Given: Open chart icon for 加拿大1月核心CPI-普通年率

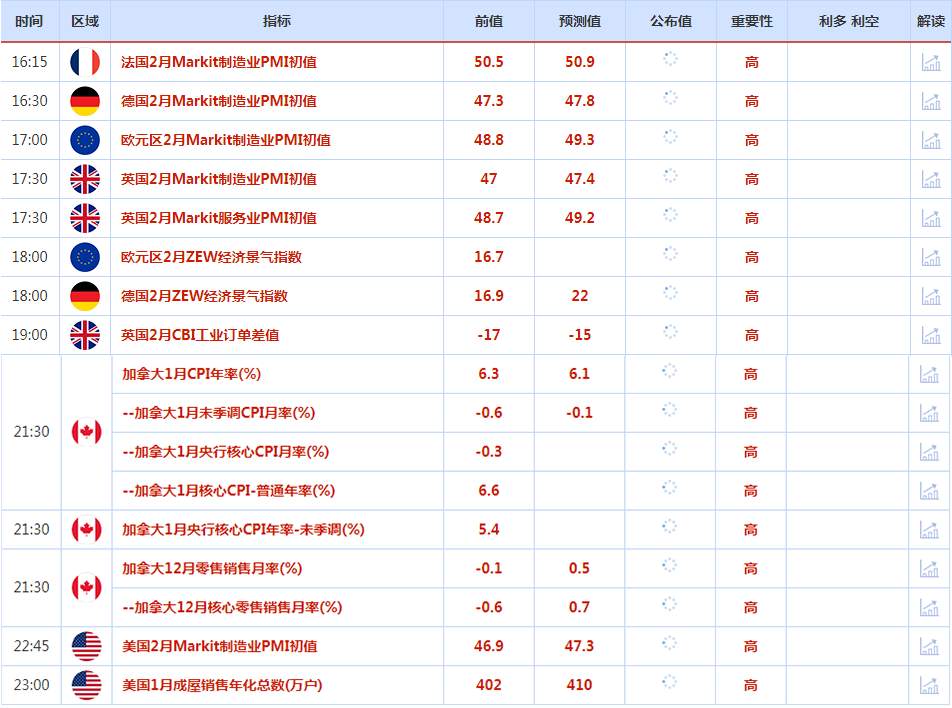Looking at the screenshot, I should (x=929, y=490).
